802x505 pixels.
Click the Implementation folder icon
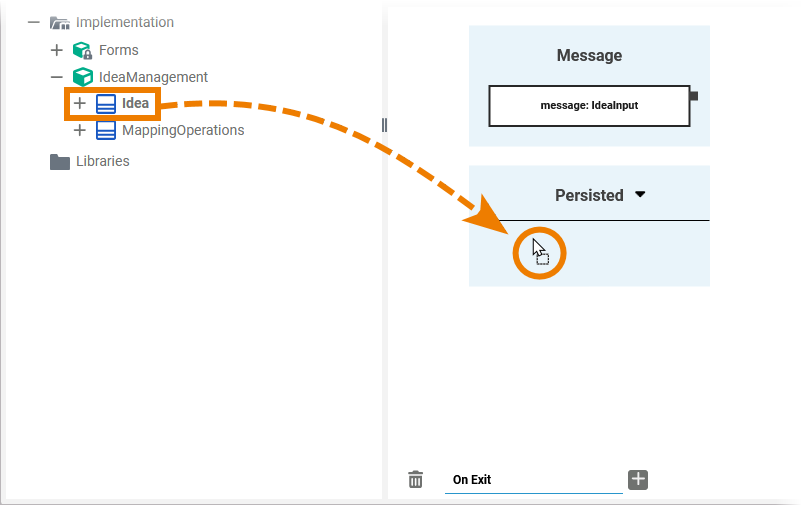[x=60, y=23]
